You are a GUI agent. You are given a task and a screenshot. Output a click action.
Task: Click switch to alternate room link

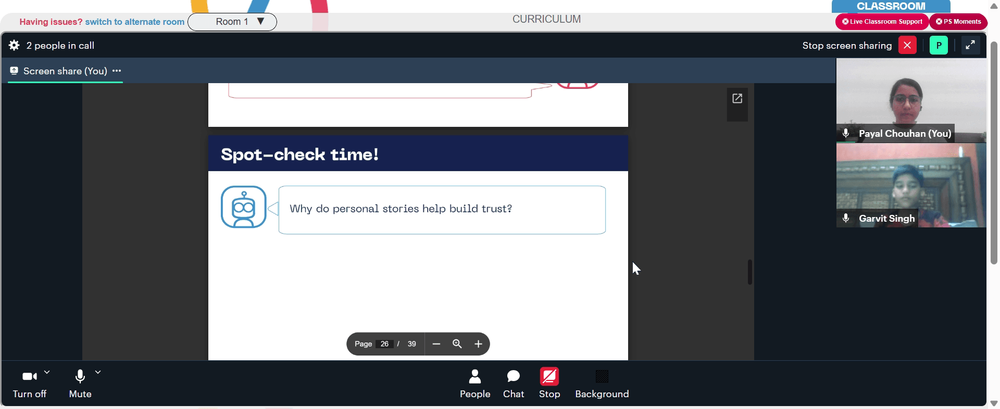[x=135, y=22]
